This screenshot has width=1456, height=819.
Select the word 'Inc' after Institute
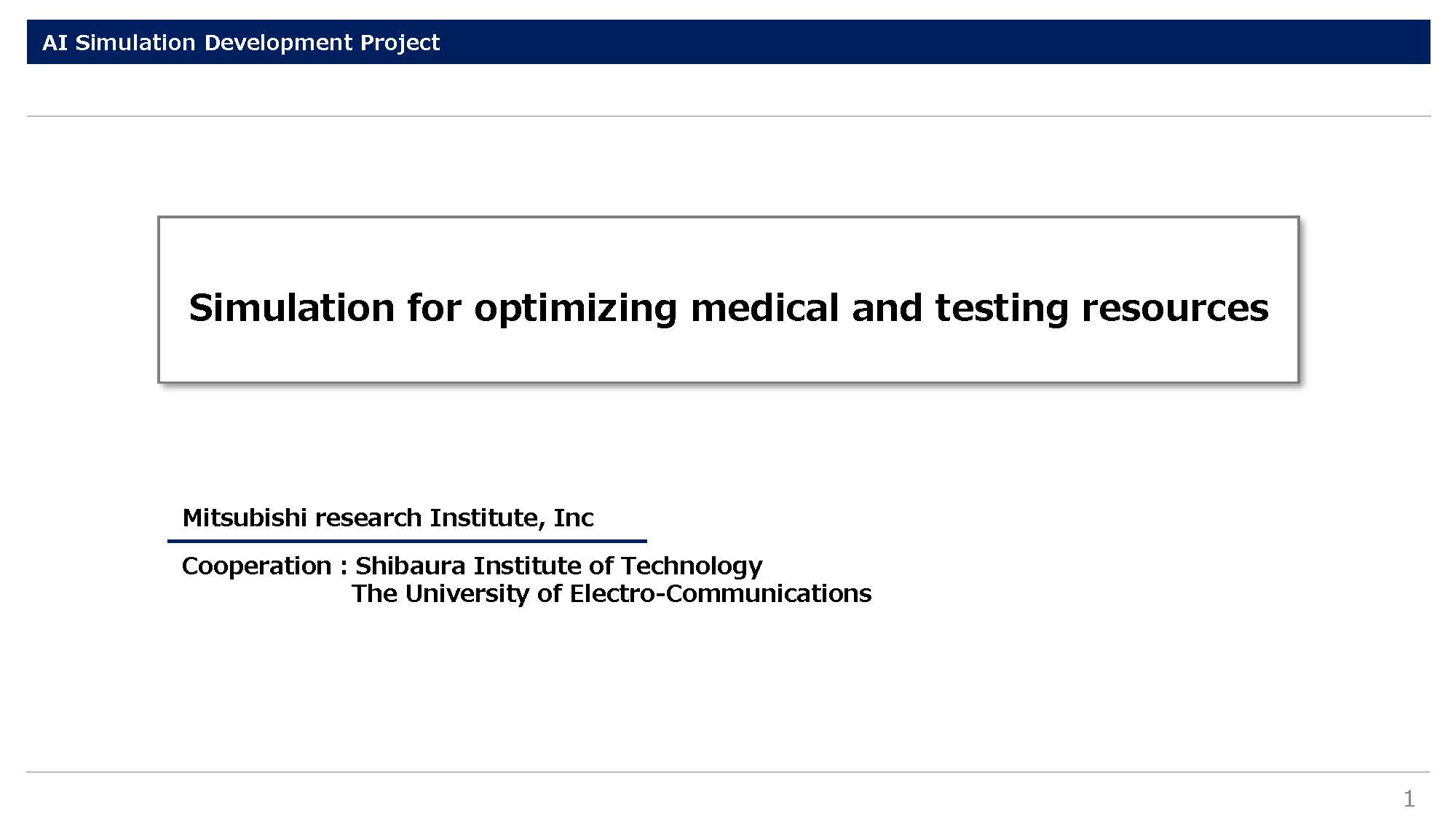point(574,518)
